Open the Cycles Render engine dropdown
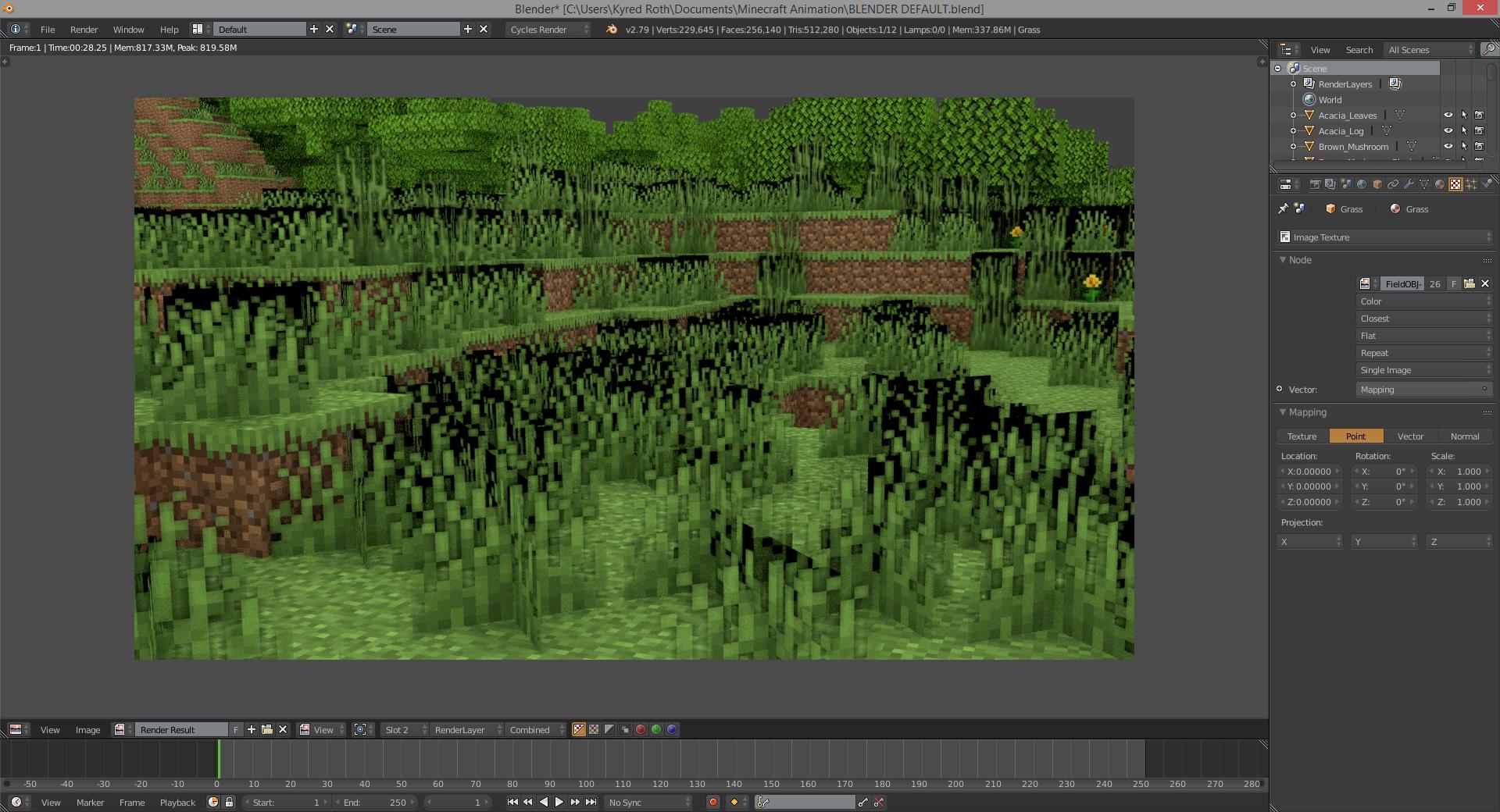This screenshot has height=812, width=1500. (549, 29)
